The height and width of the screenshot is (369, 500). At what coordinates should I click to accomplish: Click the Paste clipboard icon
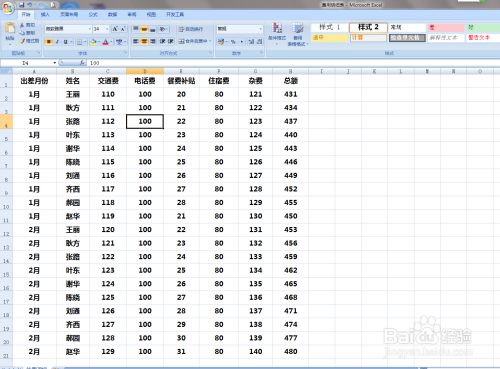click(x=10, y=29)
